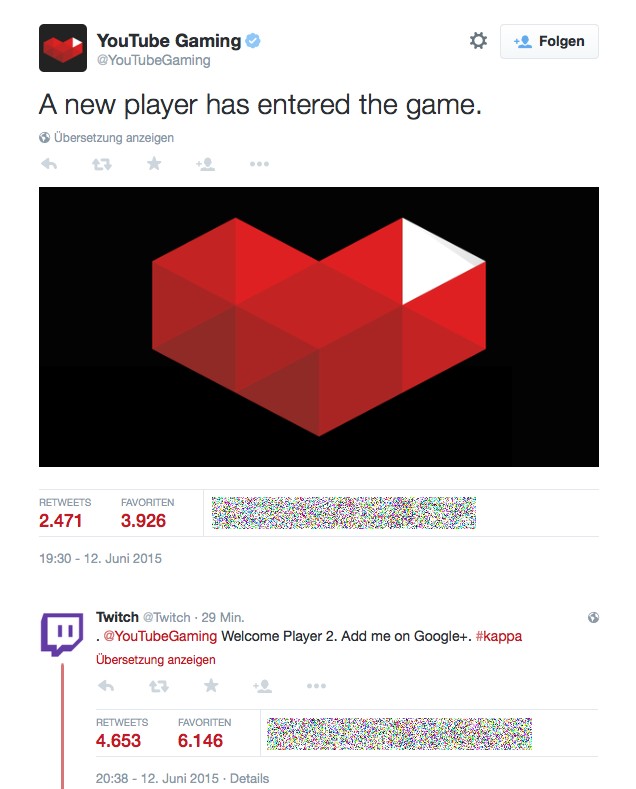
Task: Reply to the YouTube Gaming tweet
Action: coord(49,164)
